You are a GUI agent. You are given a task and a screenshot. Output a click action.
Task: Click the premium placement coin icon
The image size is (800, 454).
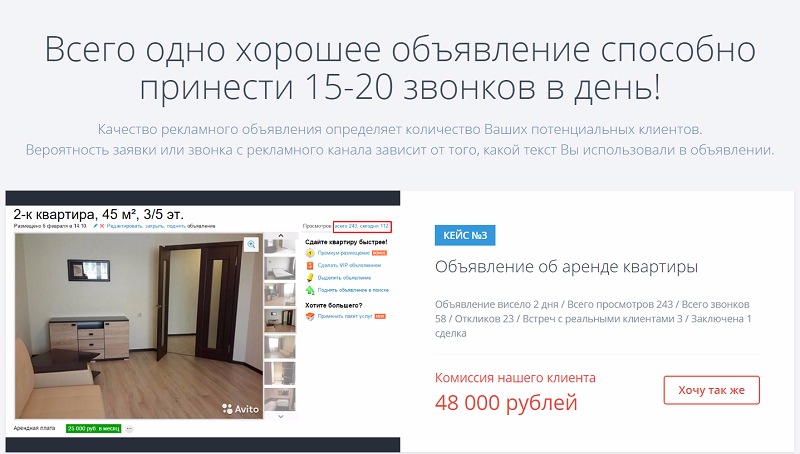(x=310, y=253)
